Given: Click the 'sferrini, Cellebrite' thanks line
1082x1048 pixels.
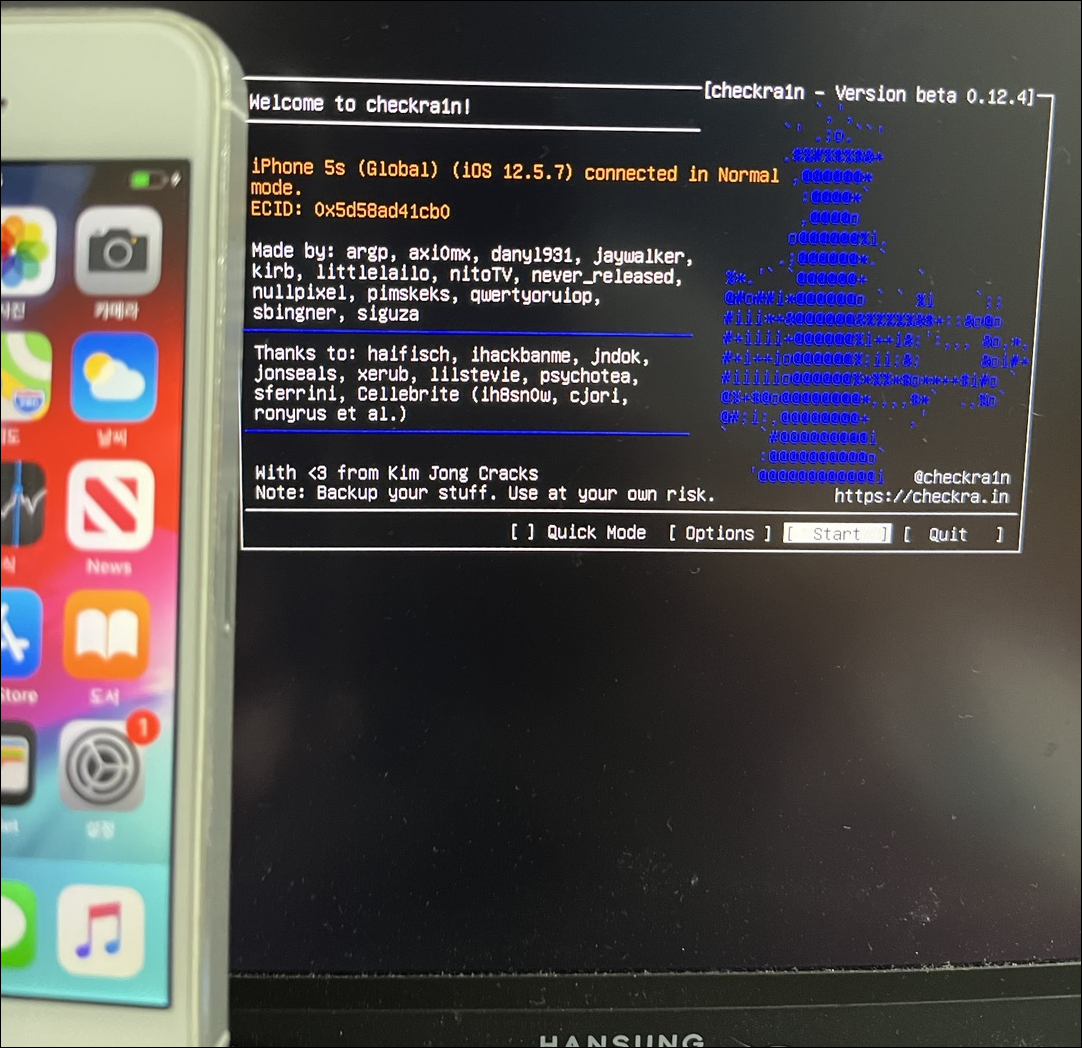Looking at the screenshot, I should [441, 395].
